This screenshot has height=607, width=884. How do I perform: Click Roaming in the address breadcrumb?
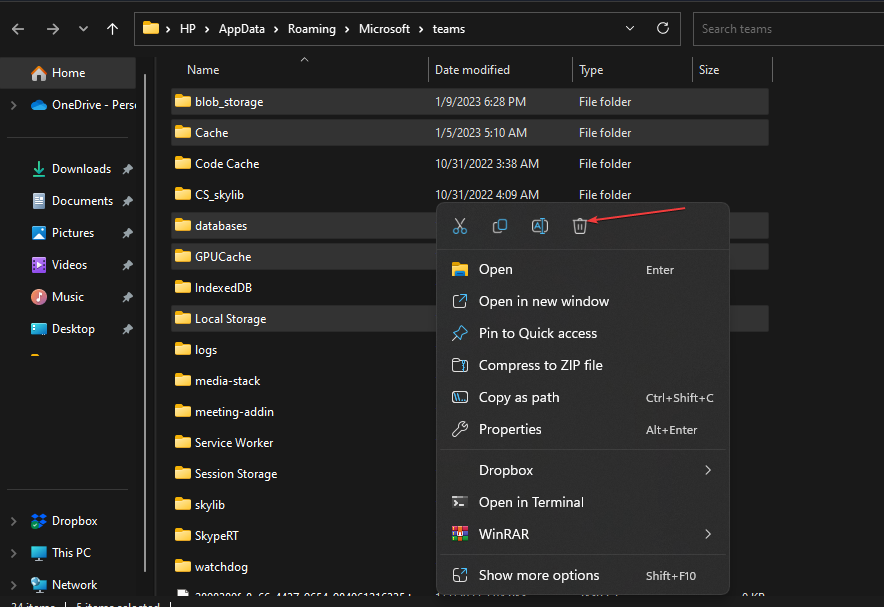(312, 29)
